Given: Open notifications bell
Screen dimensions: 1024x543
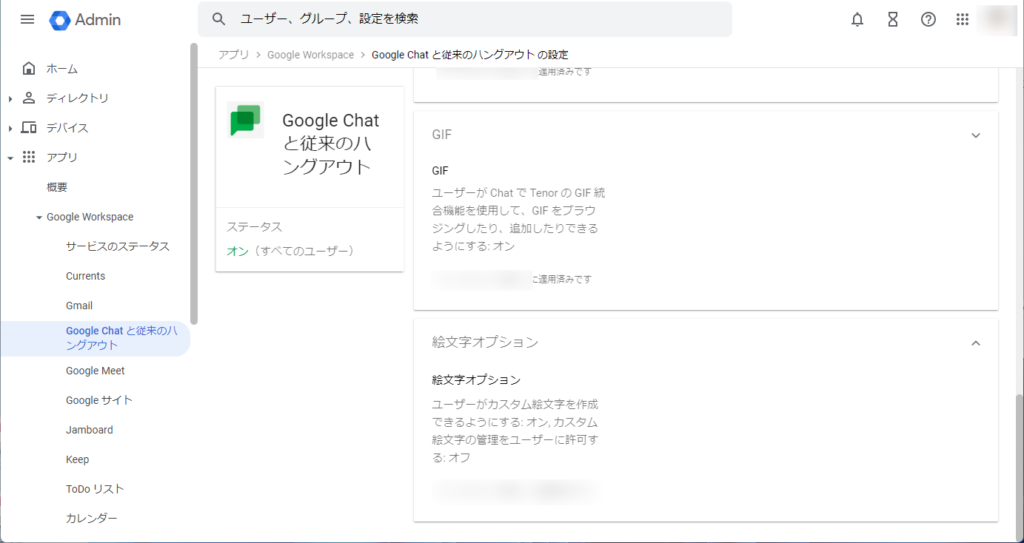Looking at the screenshot, I should click(857, 20).
